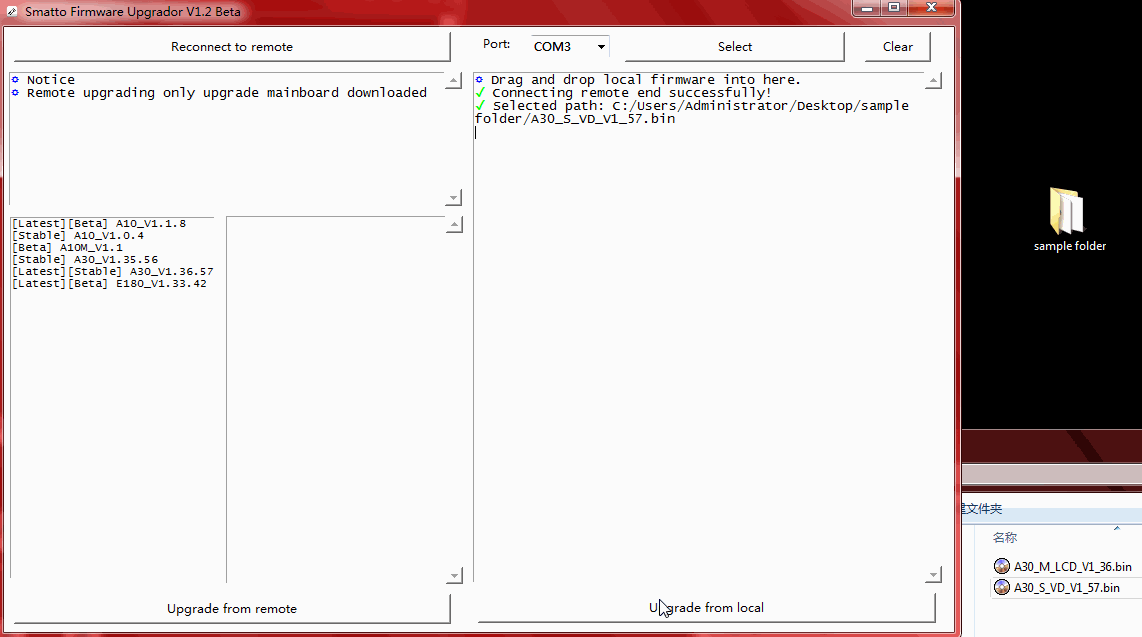Screen dimensions: 1142x637
Task: Maximize the Smatto Firmware Upgrador window
Action: pyautogui.click(x=894, y=8)
